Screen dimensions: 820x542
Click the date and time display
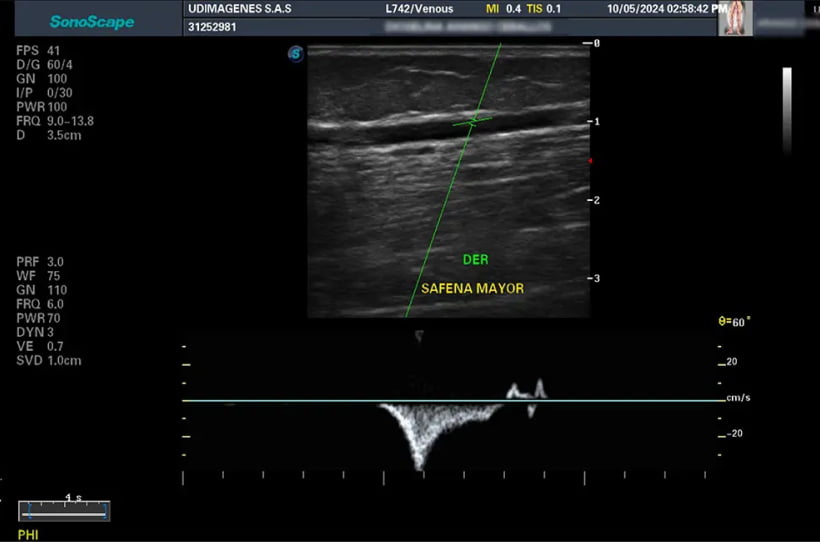(x=667, y=9)
